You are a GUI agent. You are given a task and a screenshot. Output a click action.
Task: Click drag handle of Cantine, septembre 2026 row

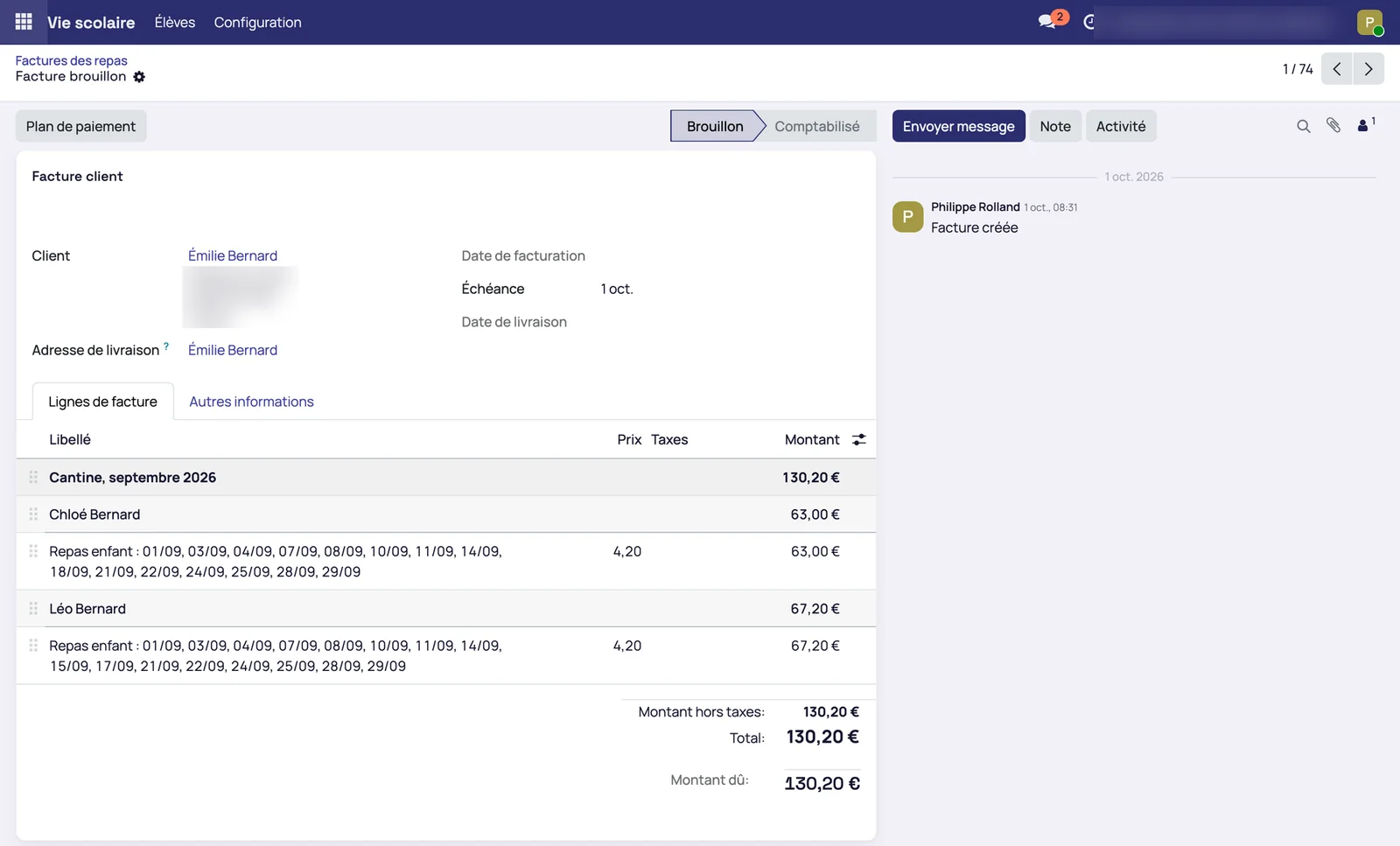click(x=33, y=477)
